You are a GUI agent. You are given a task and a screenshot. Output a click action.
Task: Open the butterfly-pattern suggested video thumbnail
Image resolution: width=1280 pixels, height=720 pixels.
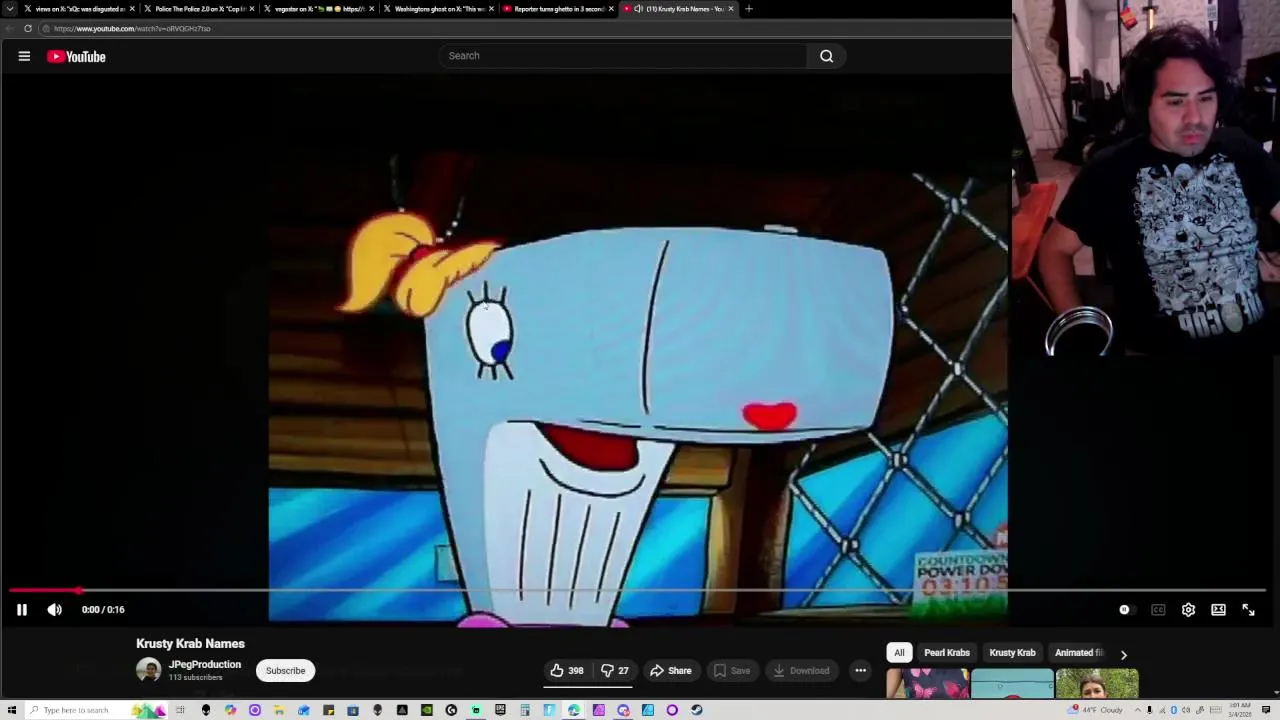pos(927,684)
